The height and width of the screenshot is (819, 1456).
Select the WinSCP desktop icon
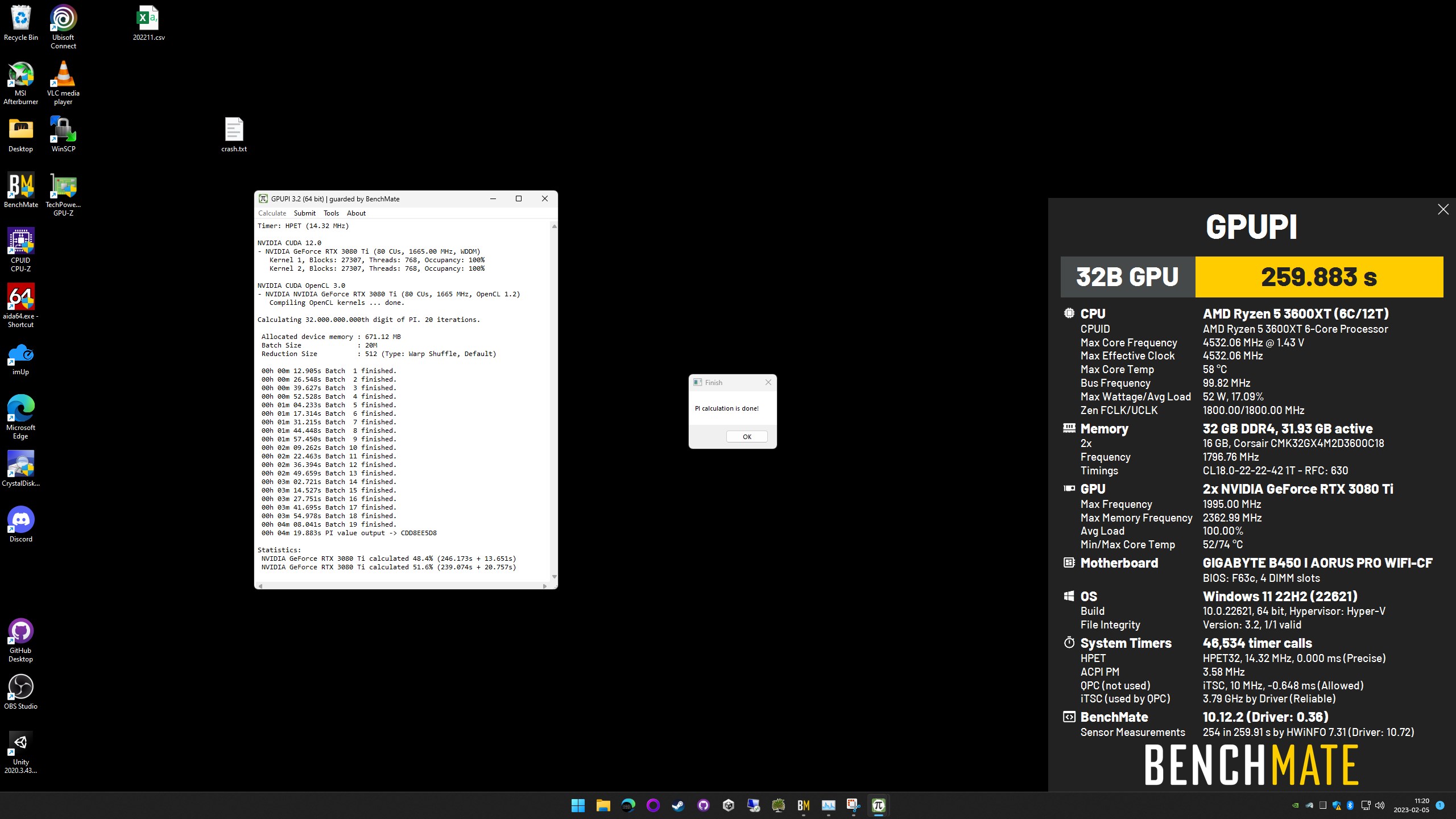(x=63, y=135)
